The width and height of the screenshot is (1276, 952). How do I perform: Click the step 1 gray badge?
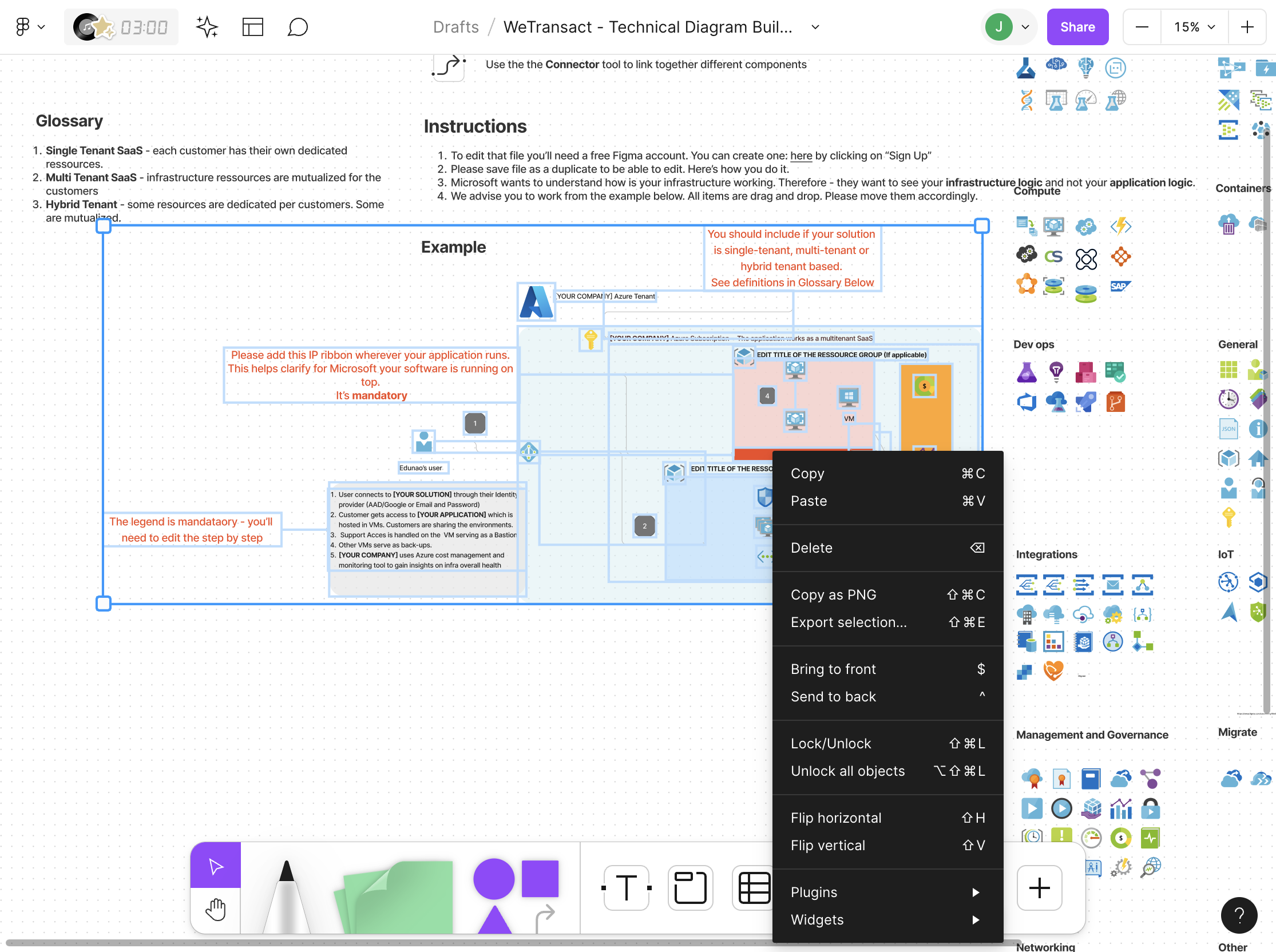pyautogui.click(x=475, y=423)
